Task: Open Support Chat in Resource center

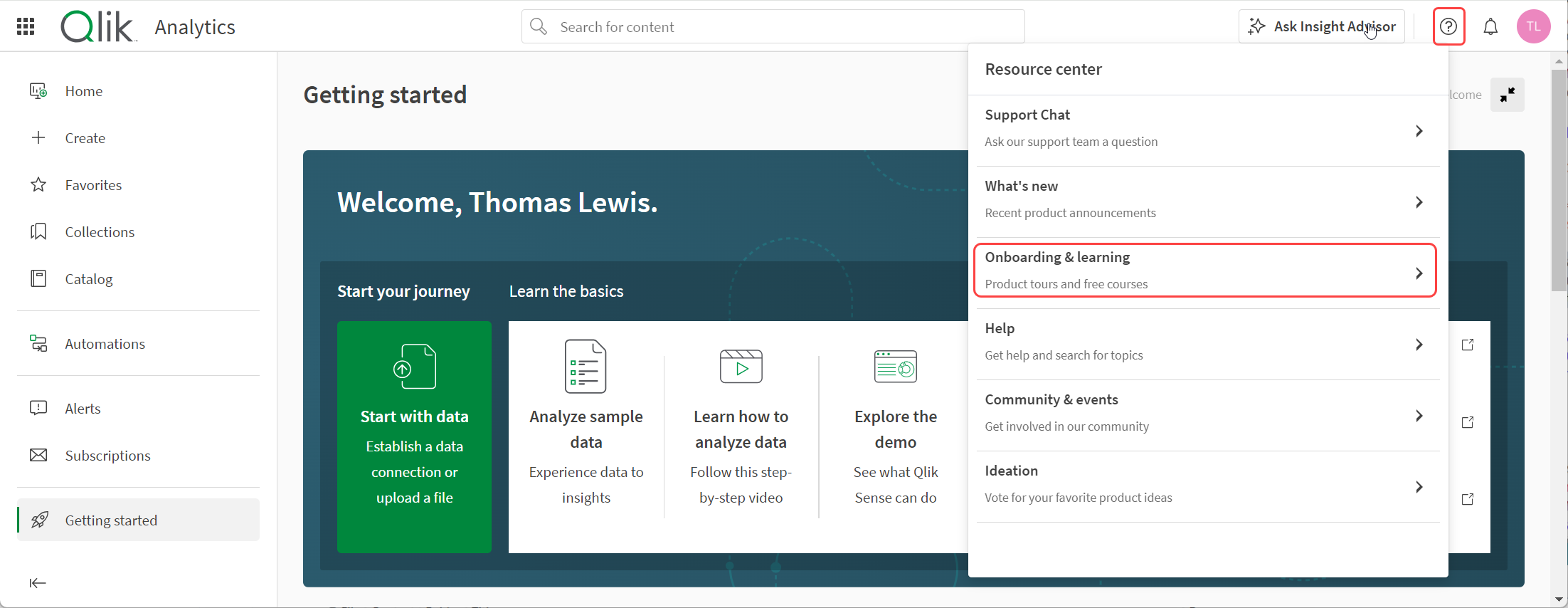Action: [1207, 131]
